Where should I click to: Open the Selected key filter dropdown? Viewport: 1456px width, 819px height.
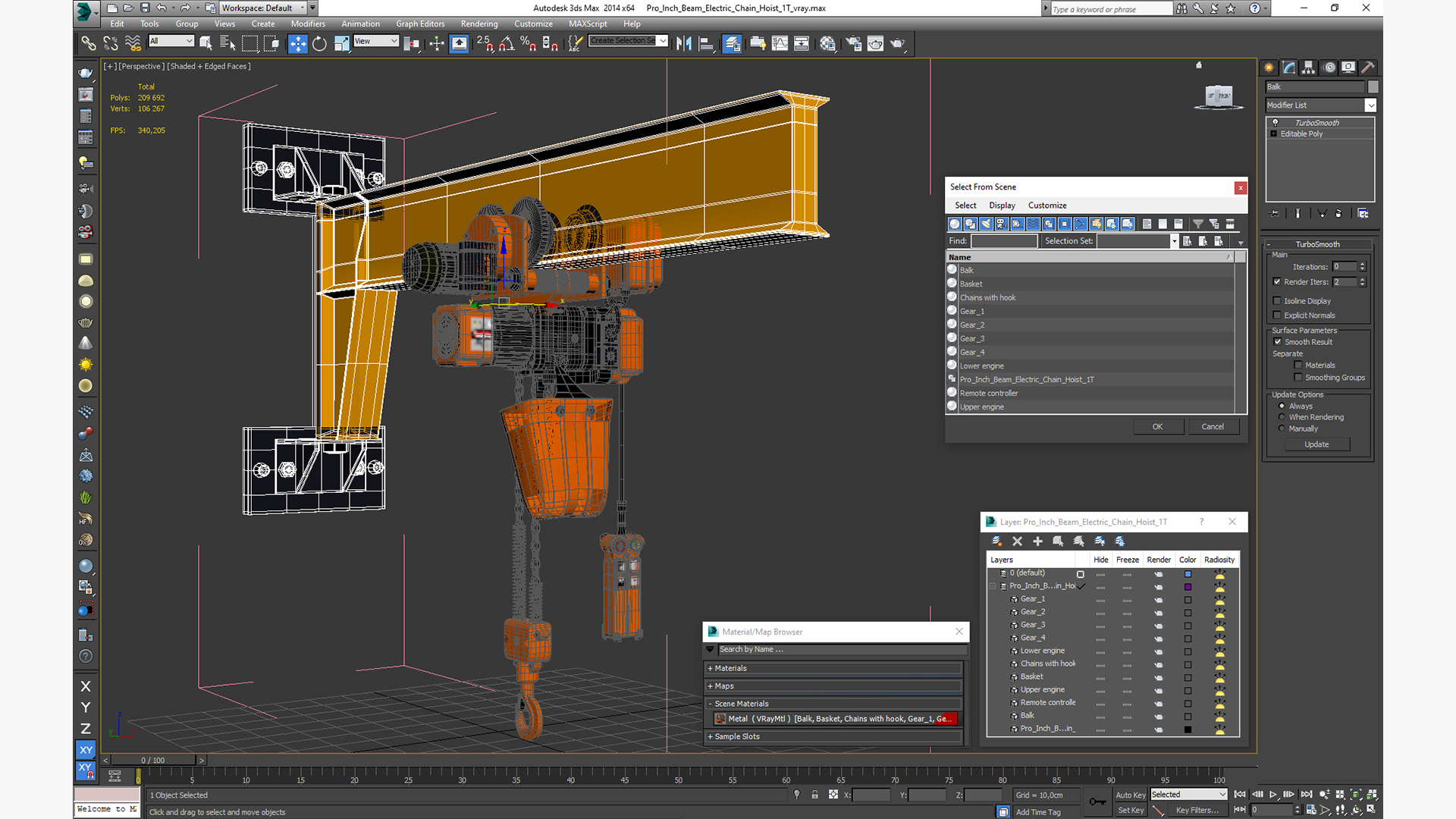[1188, 795]
